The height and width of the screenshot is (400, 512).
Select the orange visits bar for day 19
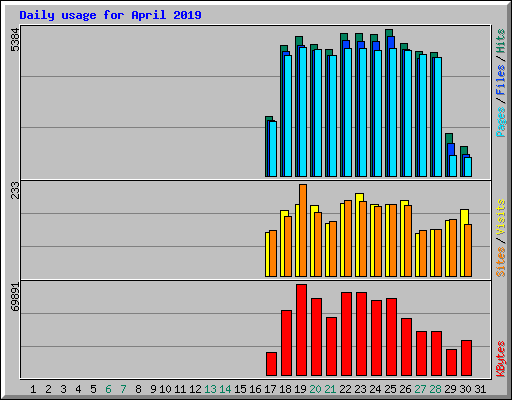(x=303, y=230)
